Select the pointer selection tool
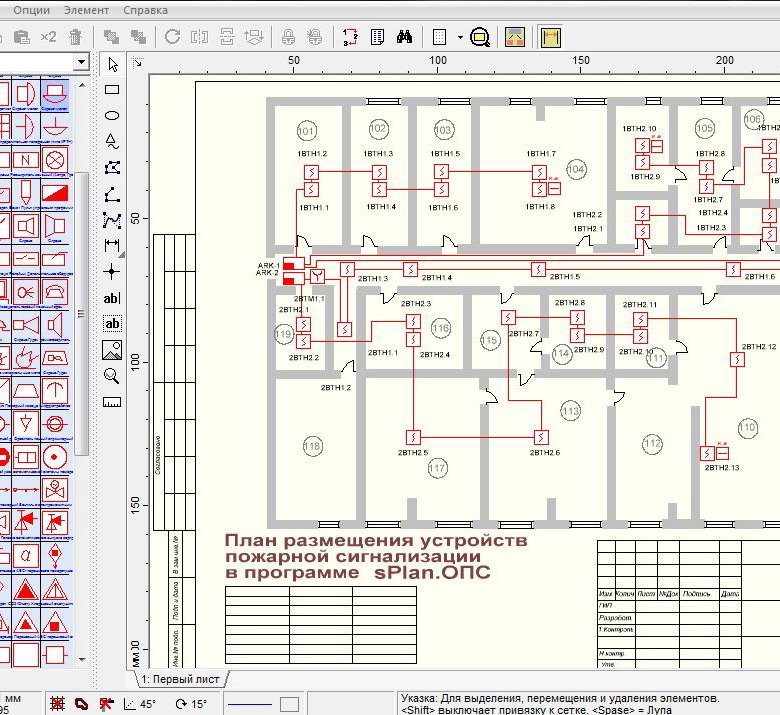 112,64
